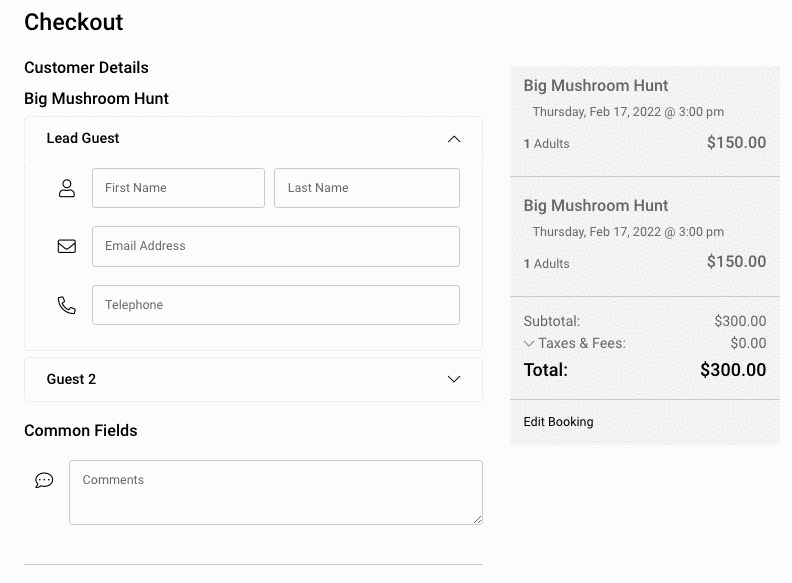Select the first Big Mushroom Hunt summary item

645,121
